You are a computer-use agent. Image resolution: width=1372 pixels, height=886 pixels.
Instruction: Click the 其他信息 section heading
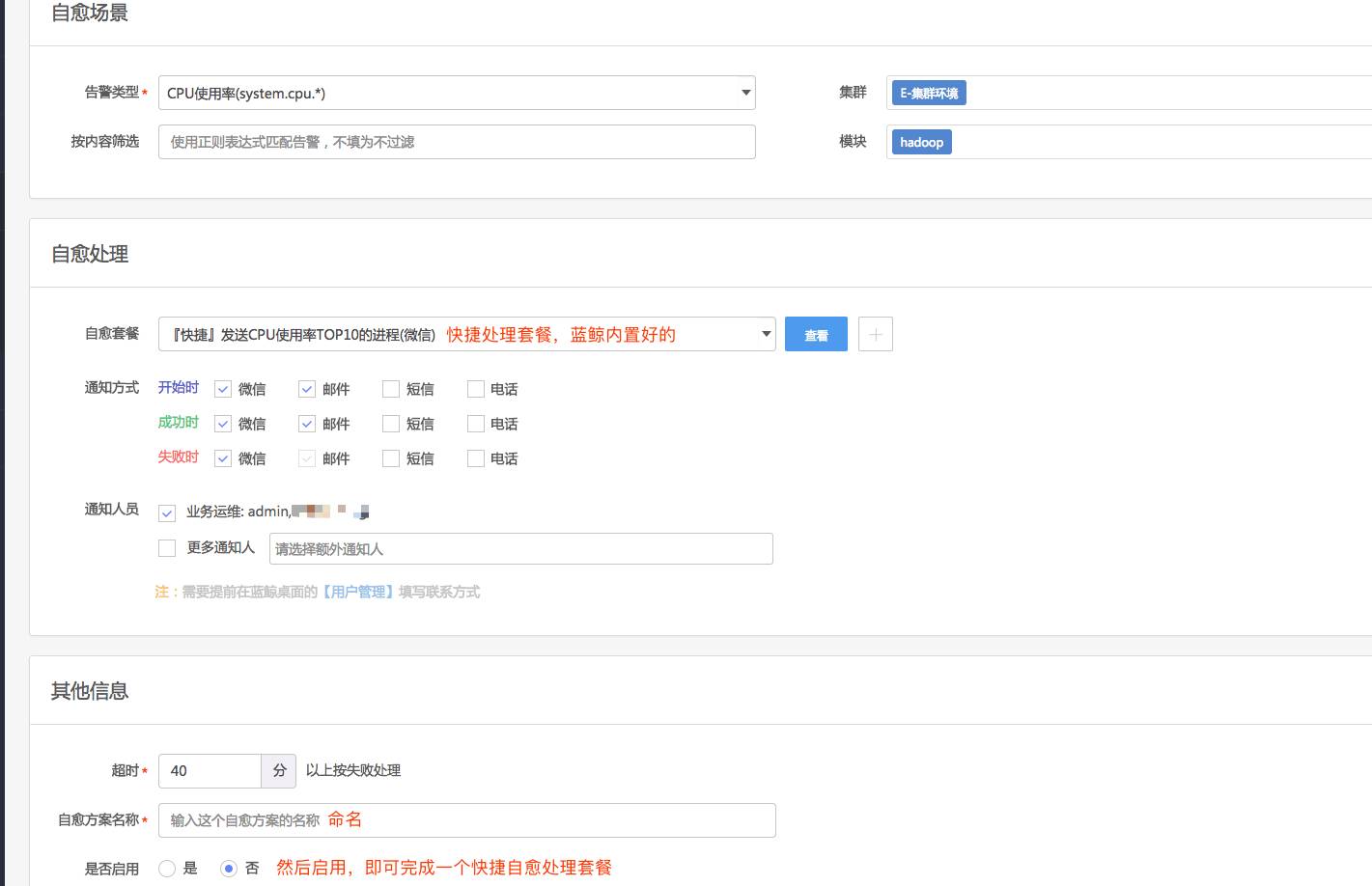[90, 691]
